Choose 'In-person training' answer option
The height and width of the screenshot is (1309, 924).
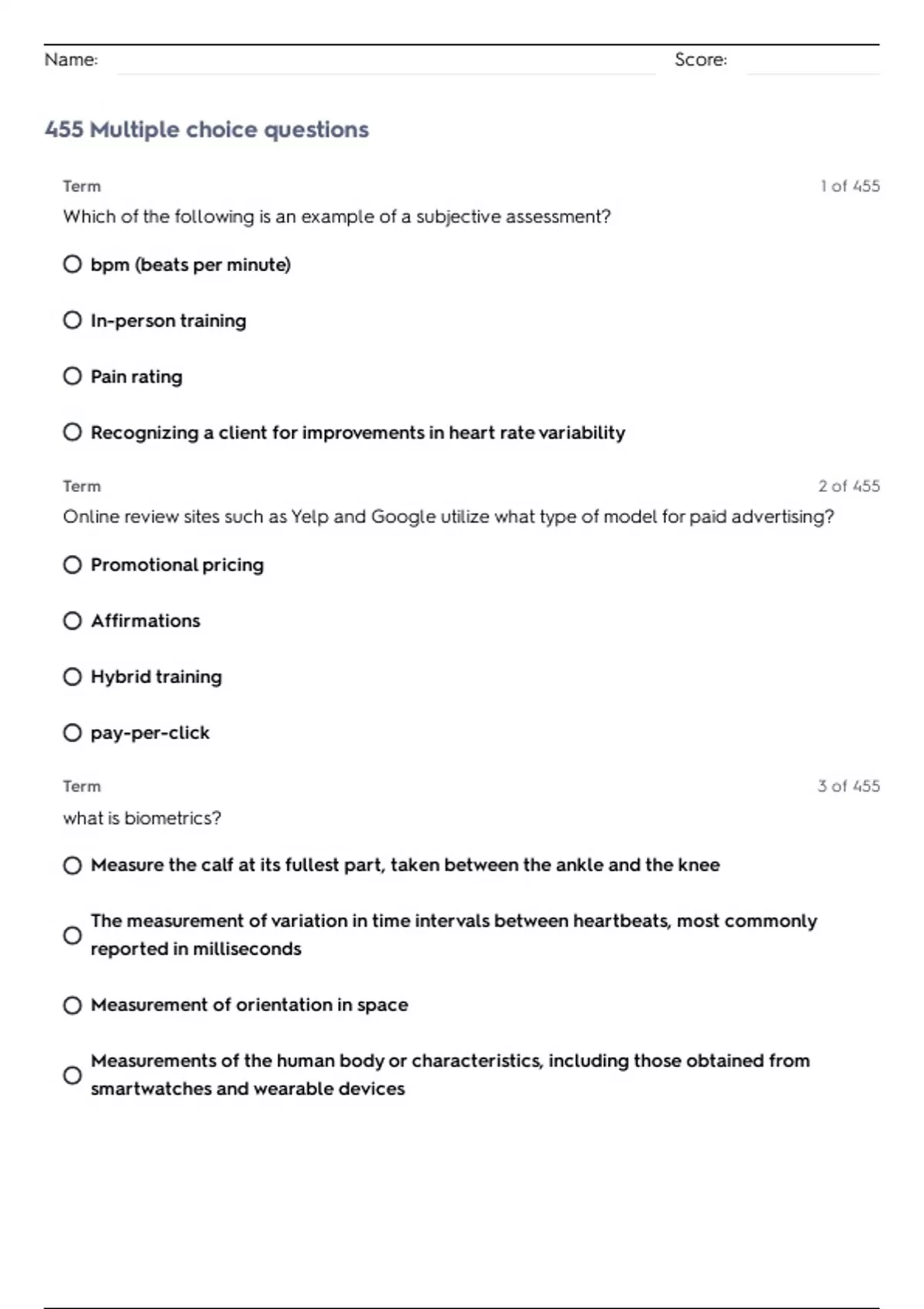tap(72, 320)
